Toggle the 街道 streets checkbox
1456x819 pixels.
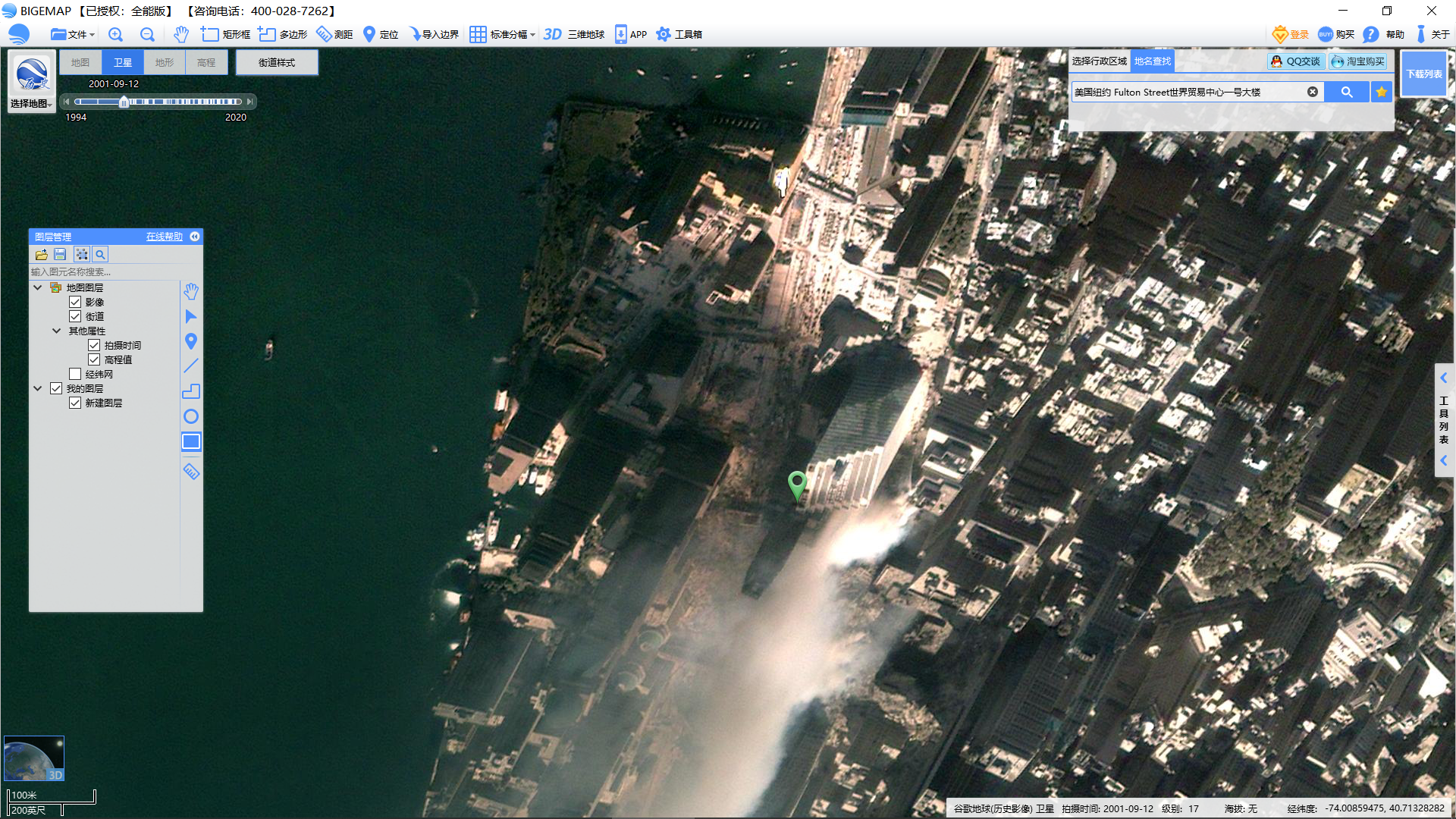75,316
